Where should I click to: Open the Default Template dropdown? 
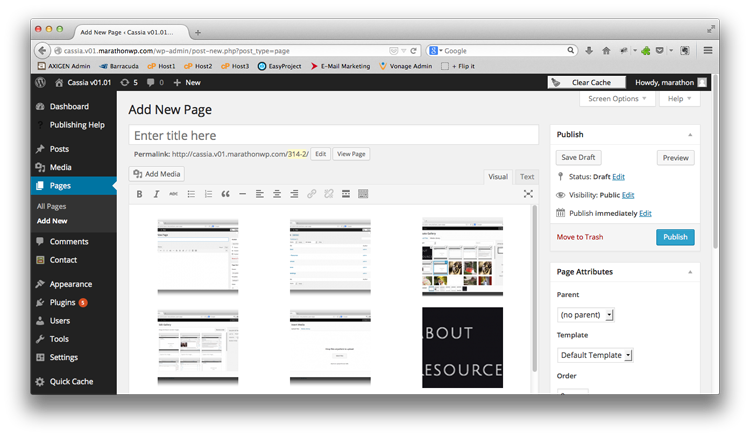(596, 355)
